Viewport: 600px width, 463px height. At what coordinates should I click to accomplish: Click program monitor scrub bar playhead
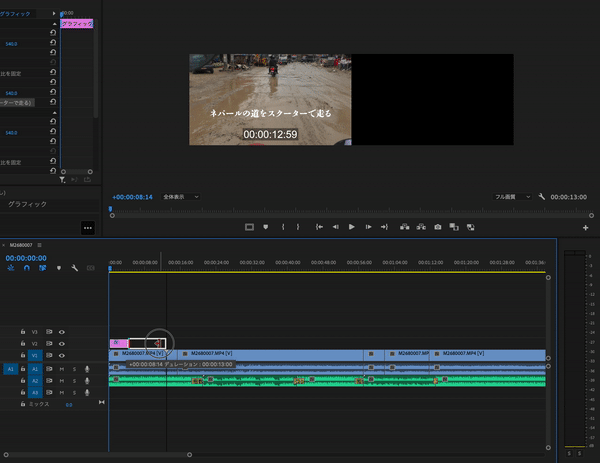110,209
